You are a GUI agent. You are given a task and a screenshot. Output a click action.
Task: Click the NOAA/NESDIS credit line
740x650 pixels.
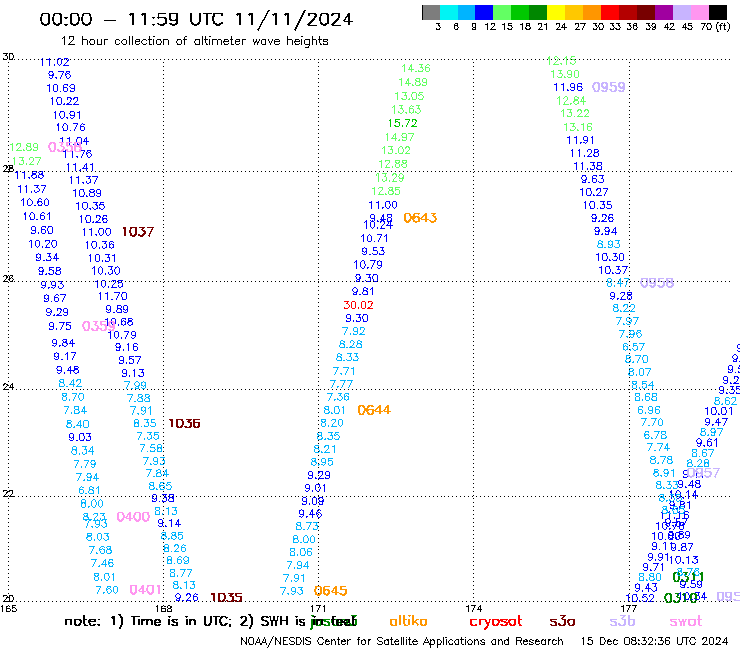point(402,641)
